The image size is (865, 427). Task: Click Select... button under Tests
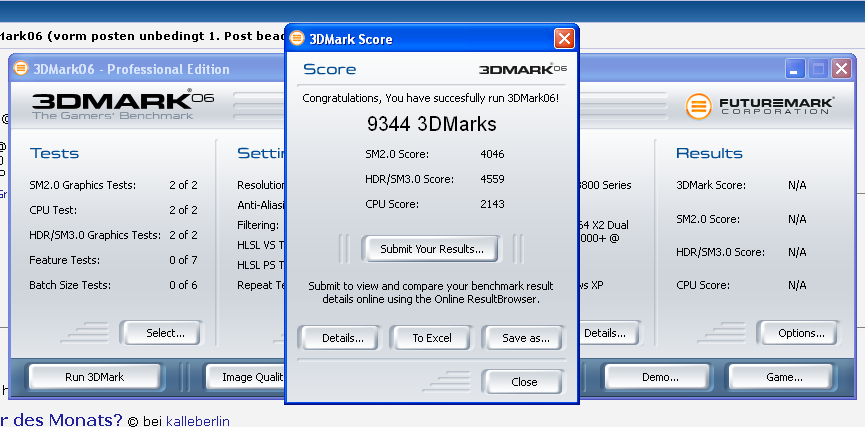161,333
